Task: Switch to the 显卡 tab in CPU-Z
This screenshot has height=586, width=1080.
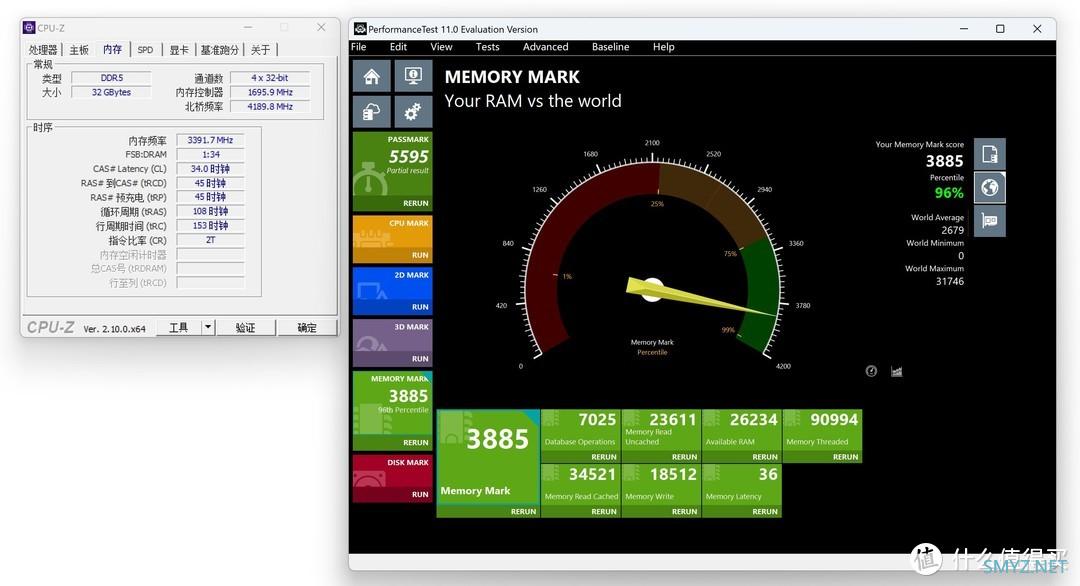Action: tap(179, 50)
